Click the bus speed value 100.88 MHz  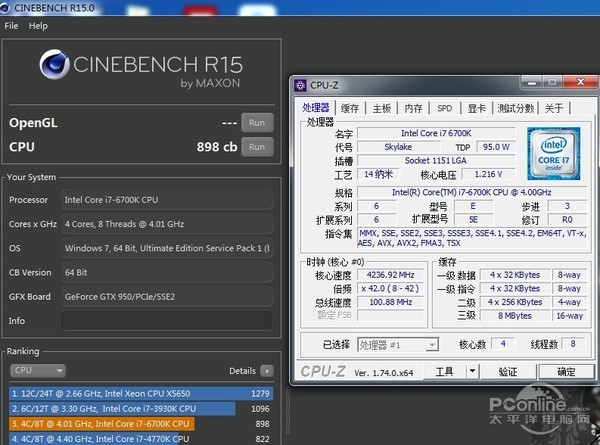pyautogui.click(x=390, y=302)
